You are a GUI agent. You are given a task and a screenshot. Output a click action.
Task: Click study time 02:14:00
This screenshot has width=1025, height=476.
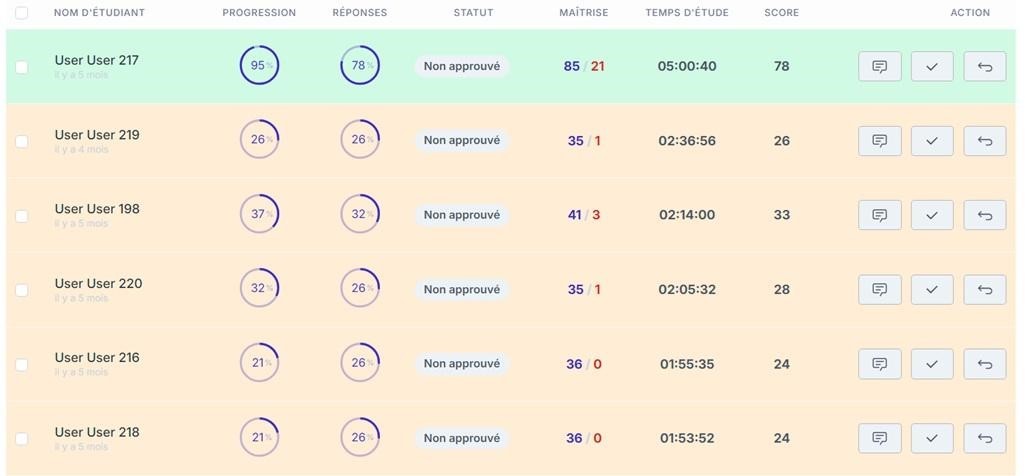pyautogui.click(x=687, y=215)
